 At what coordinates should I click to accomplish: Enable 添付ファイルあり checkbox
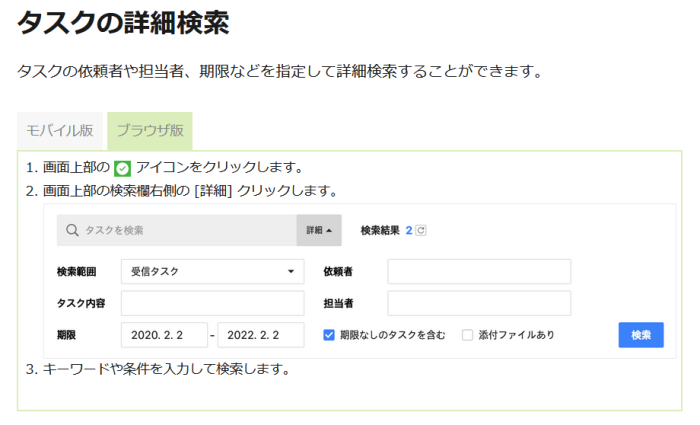coord(467,335)
